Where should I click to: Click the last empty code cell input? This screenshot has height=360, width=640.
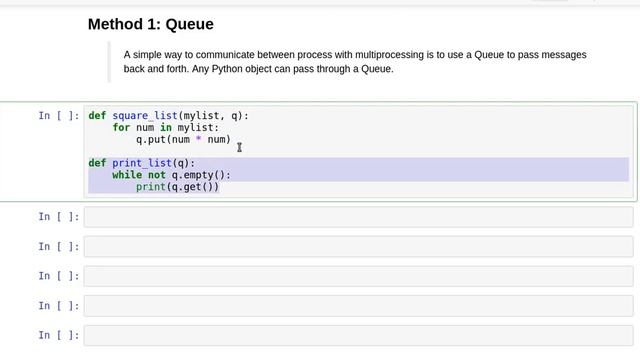pyautogui.click(x=358, y=336)
